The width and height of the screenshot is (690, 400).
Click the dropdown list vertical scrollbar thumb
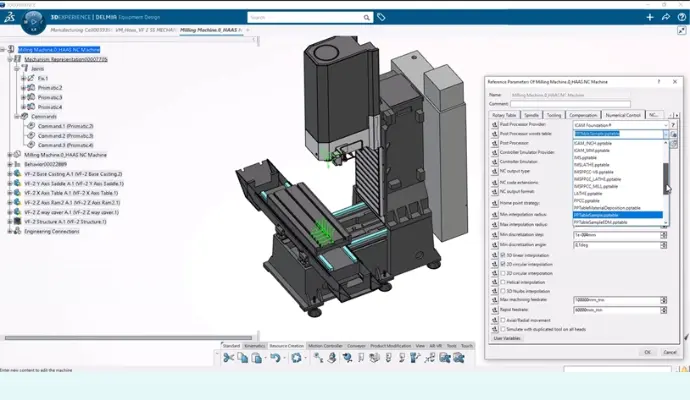click(666, 178)
